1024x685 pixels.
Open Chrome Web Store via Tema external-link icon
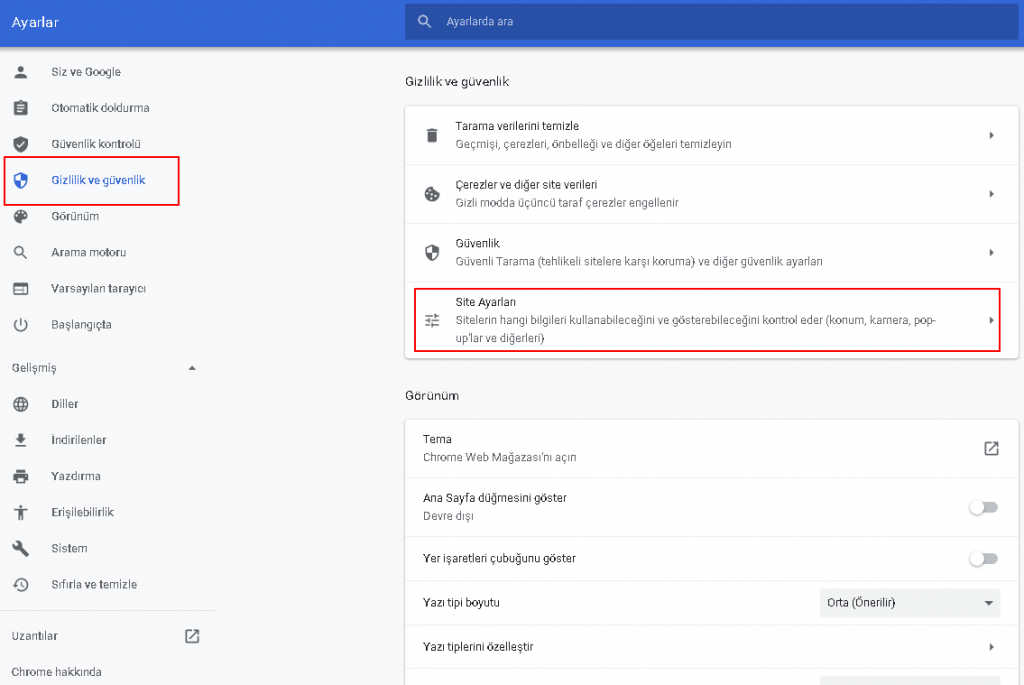click(990, 448)
